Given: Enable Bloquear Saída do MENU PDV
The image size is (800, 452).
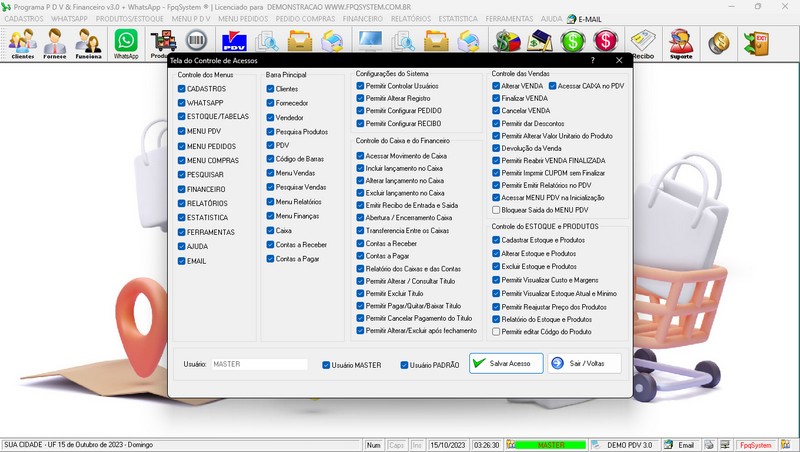Looking at the screenshot, I should coord(496,210).
